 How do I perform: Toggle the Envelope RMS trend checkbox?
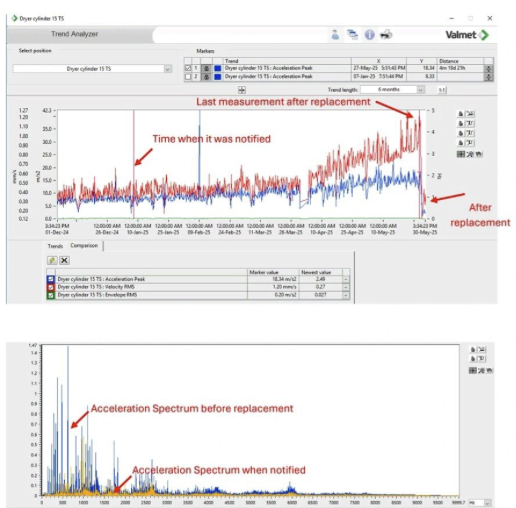51,295
